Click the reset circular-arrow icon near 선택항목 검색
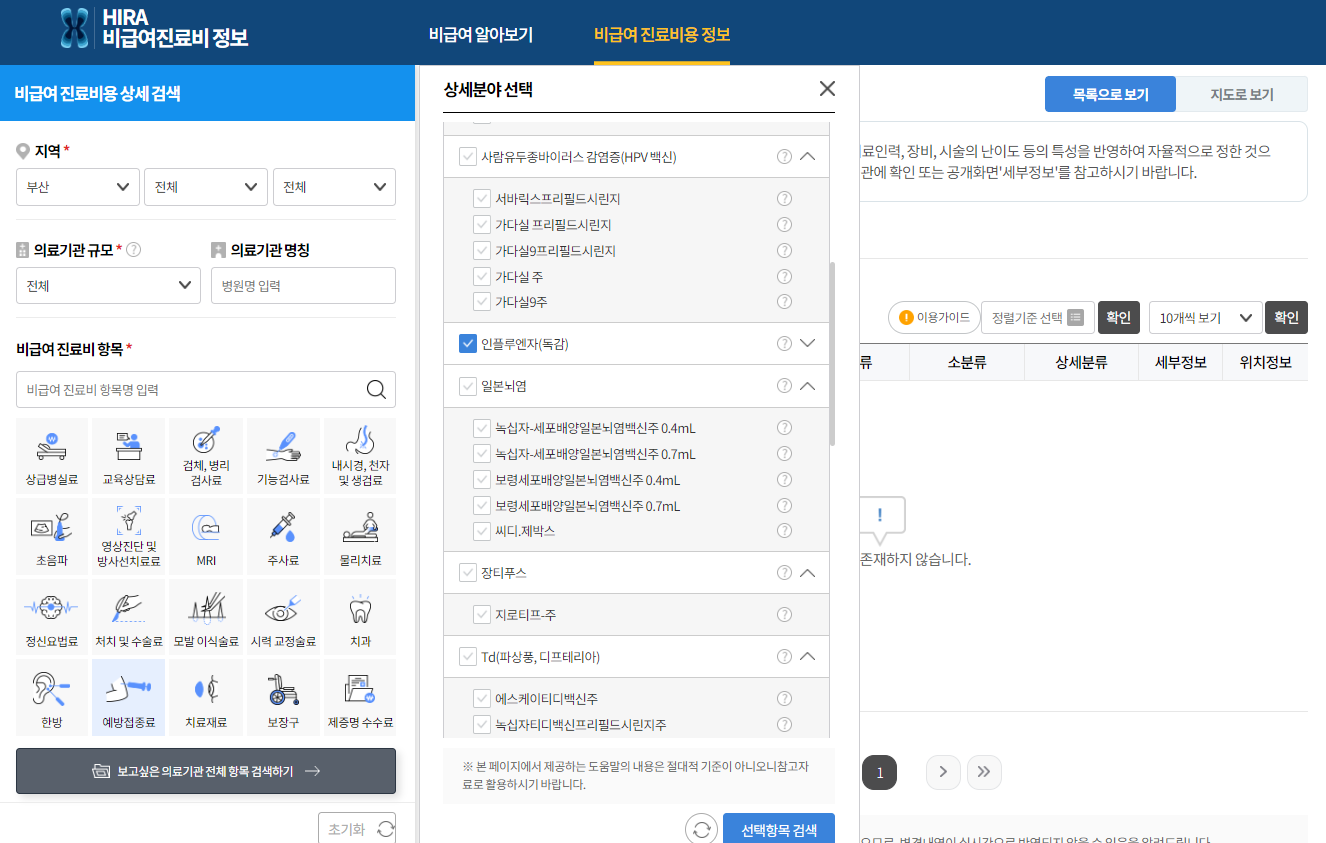 point(699,829)
